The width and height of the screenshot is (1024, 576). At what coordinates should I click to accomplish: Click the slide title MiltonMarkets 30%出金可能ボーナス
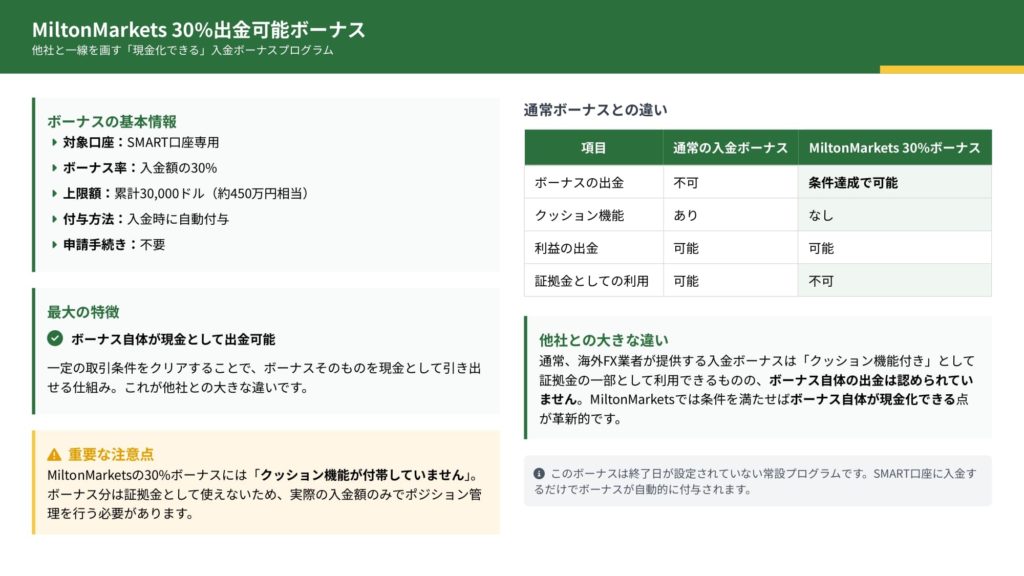pos(198,29)
